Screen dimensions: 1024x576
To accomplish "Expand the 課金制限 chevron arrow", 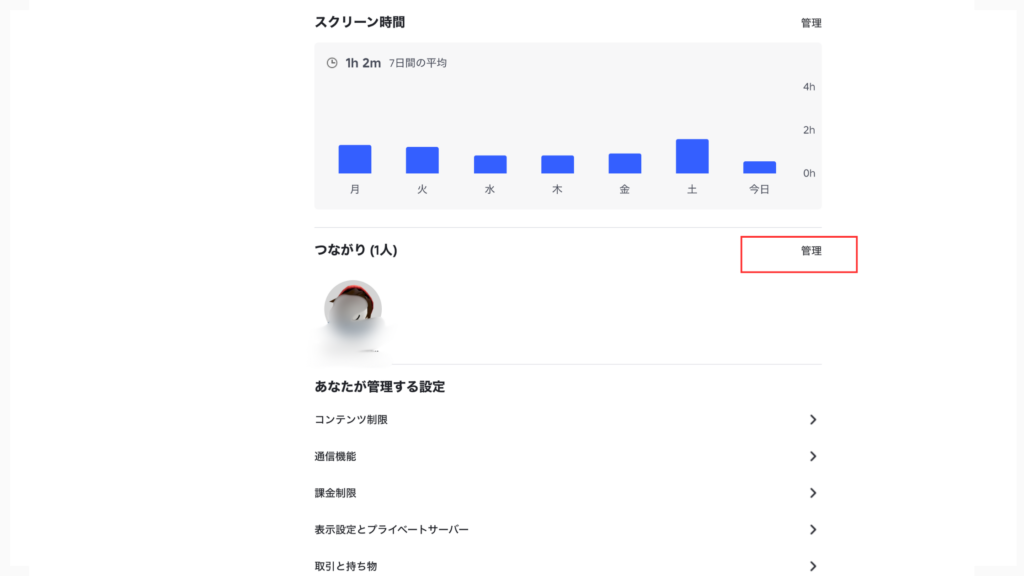I will (x=813, y=493).
